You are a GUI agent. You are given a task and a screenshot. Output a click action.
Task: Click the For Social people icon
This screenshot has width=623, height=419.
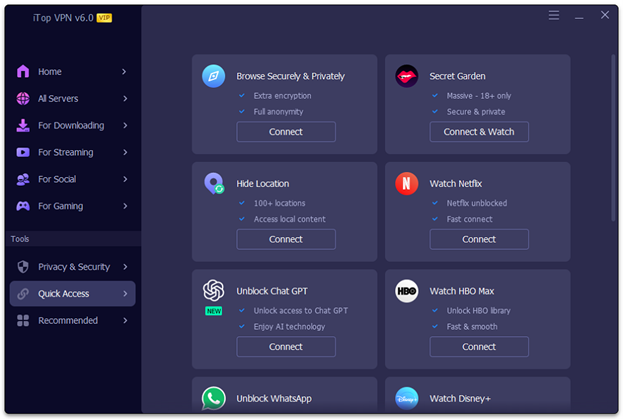pyautogui.click(x=23, y=179)
